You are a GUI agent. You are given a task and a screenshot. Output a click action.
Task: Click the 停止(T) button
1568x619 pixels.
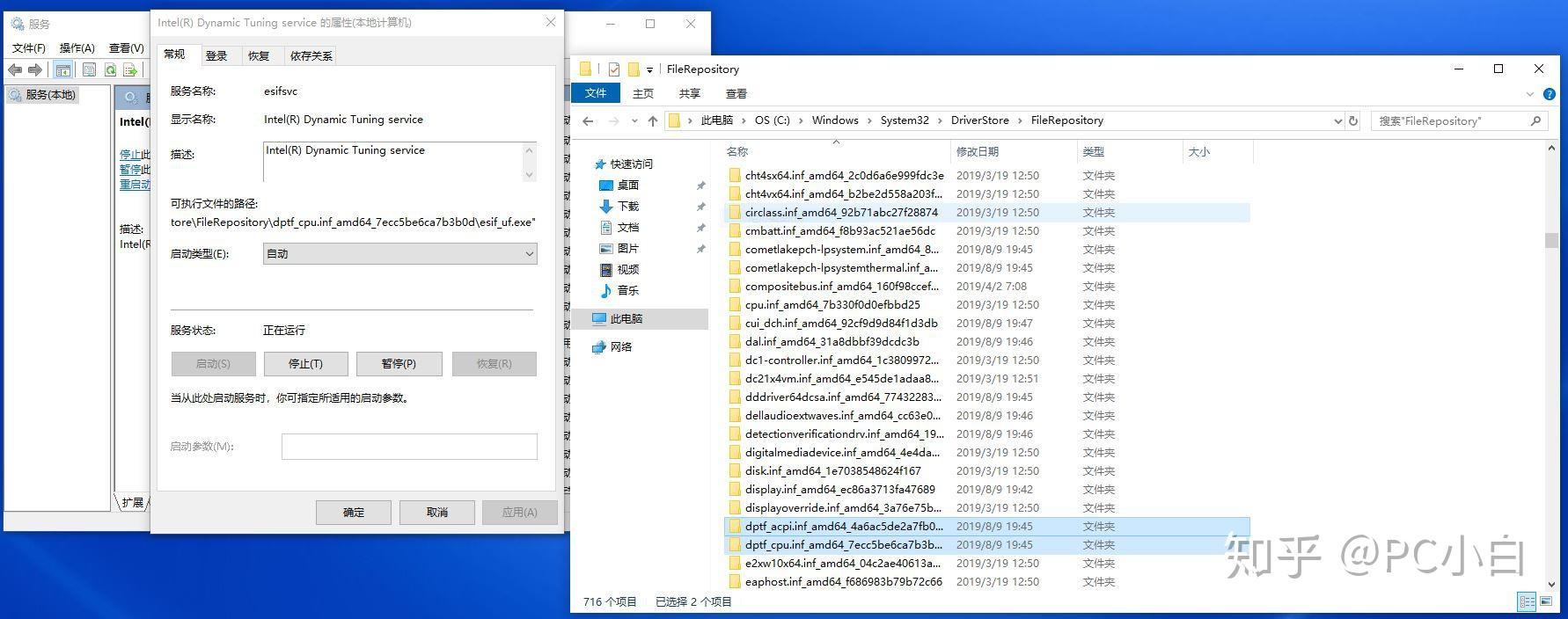(305, 363)
